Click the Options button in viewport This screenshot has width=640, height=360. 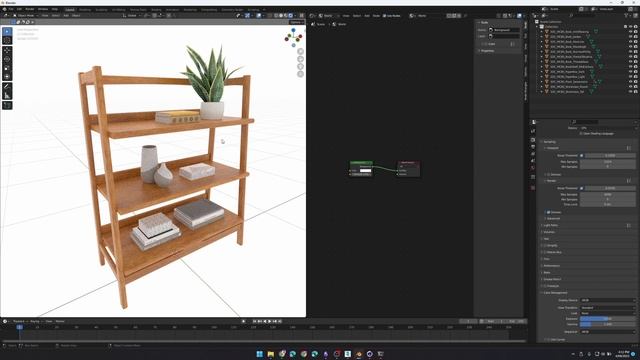[x=296, y=22]
